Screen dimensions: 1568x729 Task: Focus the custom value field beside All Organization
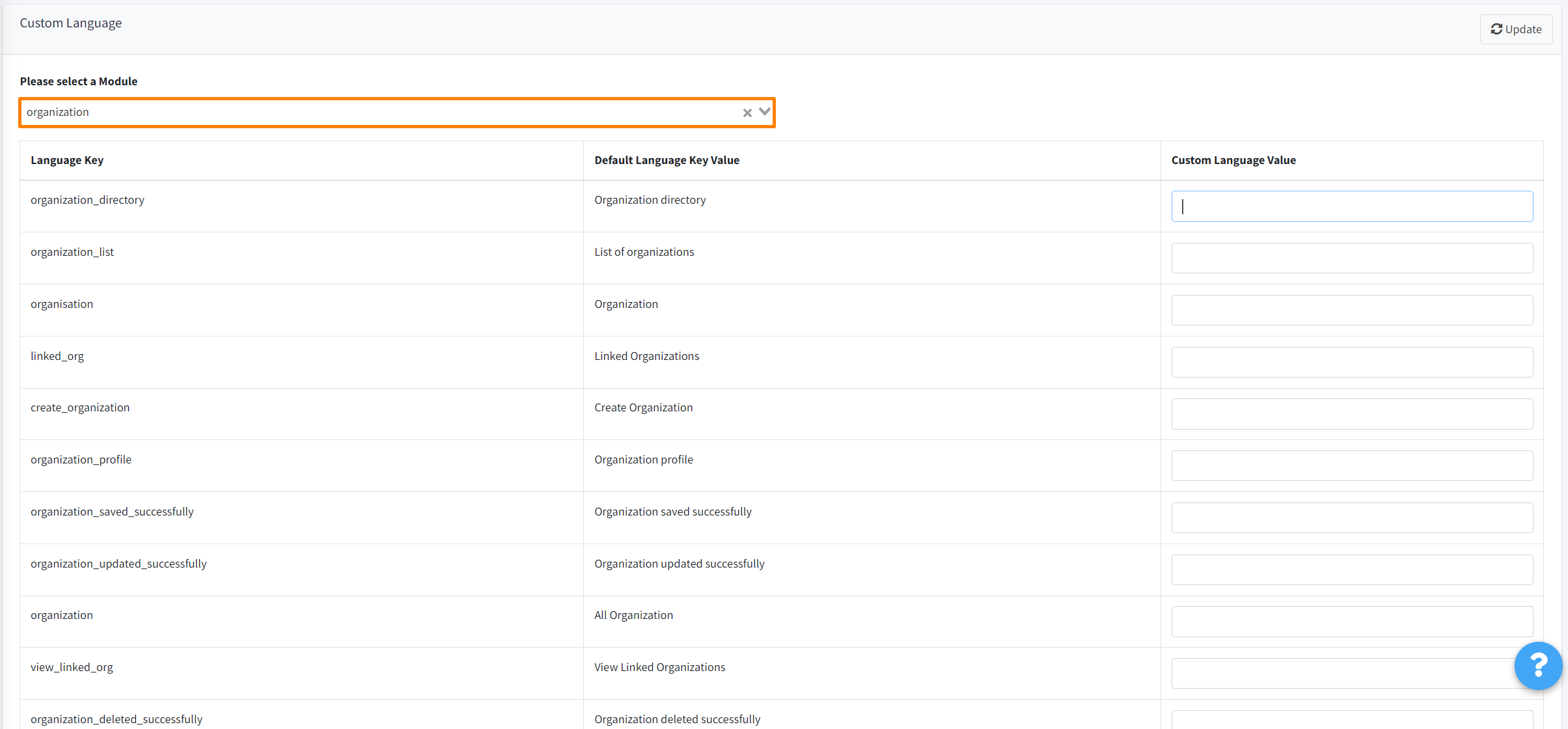[x=1351, y=622]
